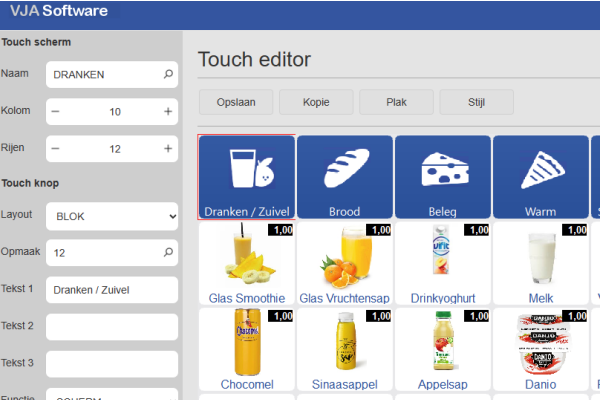Select the Sinaasappel juice tile
The height and width of the screenshot is (400, 600).
(x=344, y=349)
